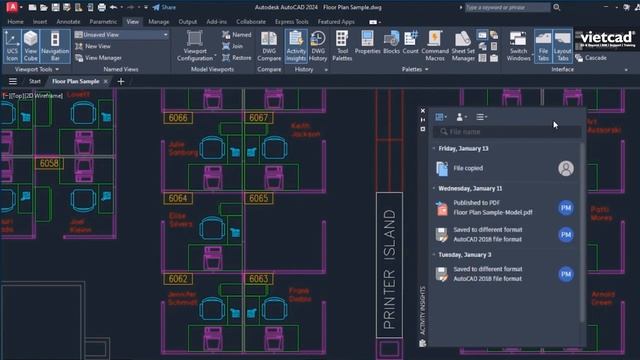Open DWG History palette
The width and height of the screenshot is (640, 360).
coord(318,46)
